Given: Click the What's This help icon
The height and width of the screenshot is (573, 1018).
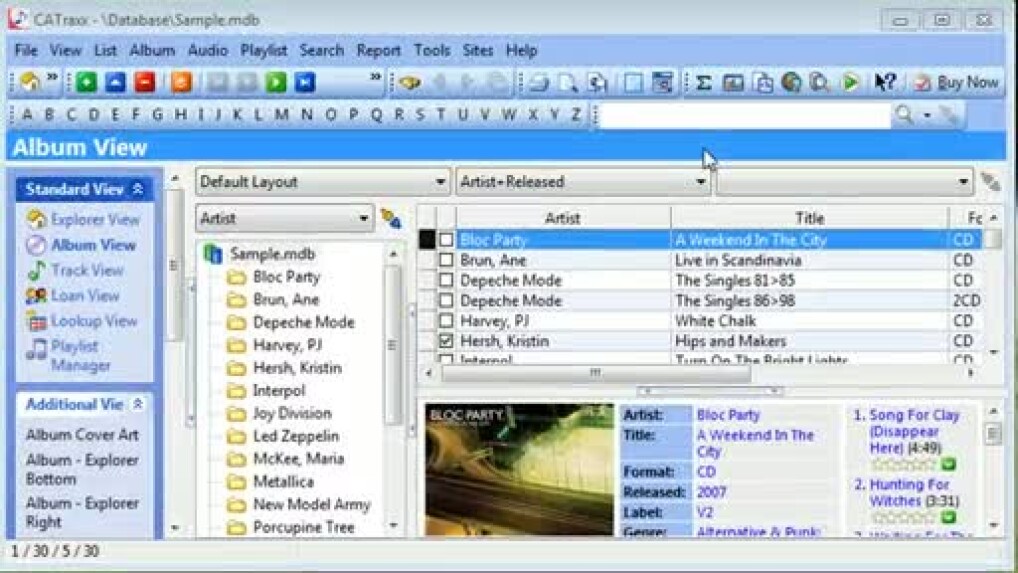Looking at the screenshot, I should pos(884,82).
